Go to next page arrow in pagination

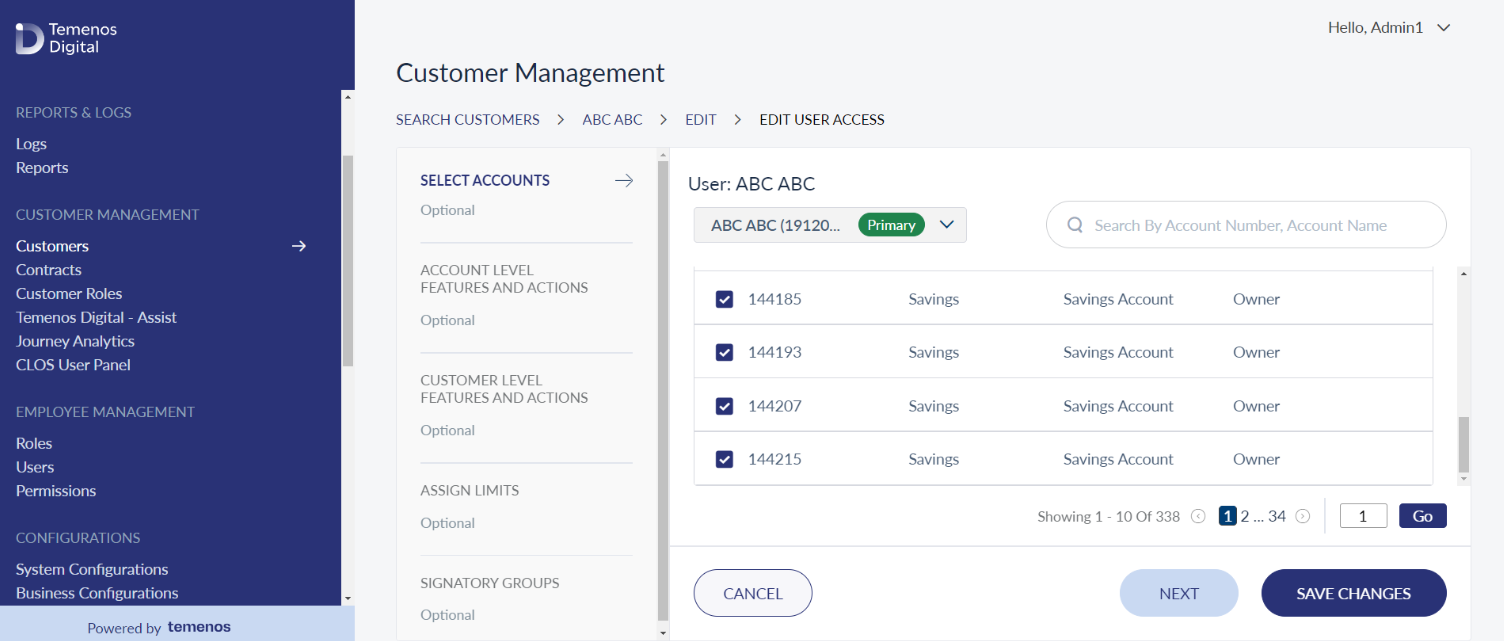(1303, 517)
